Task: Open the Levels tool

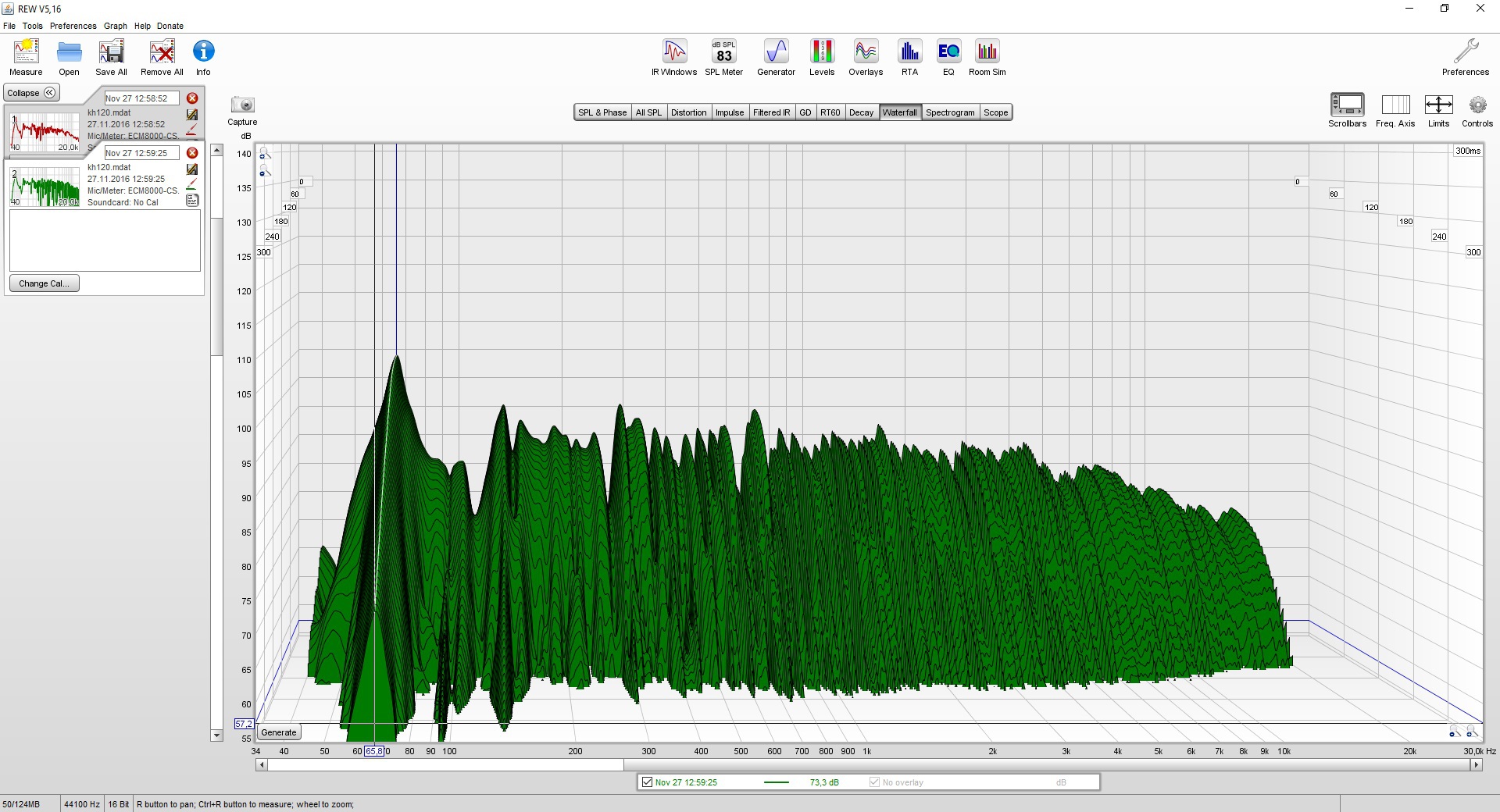Action: pyautogui.click(x=822, y=58)
